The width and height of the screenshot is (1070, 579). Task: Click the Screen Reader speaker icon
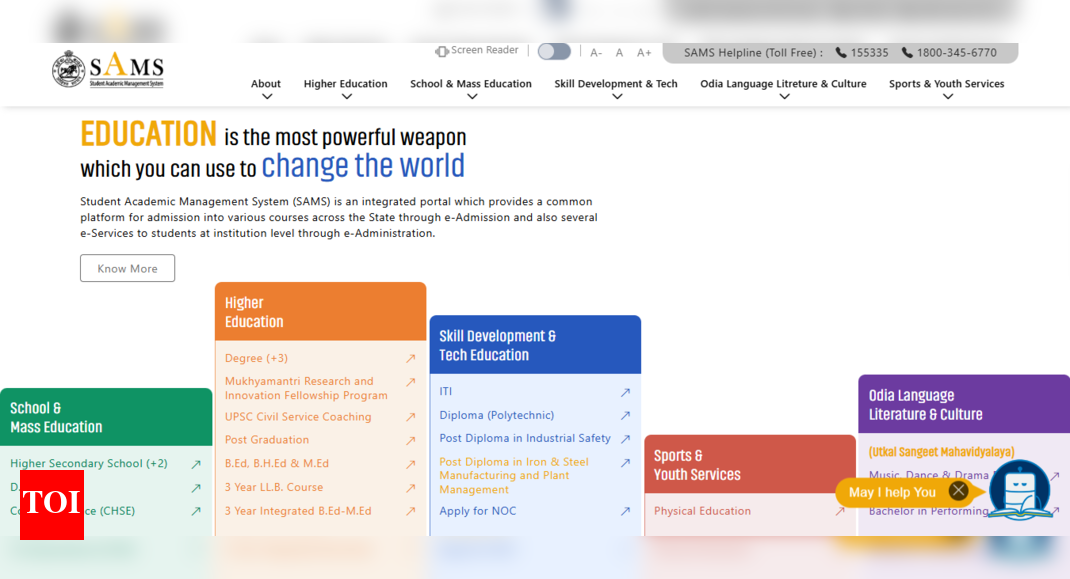[442, 51]
